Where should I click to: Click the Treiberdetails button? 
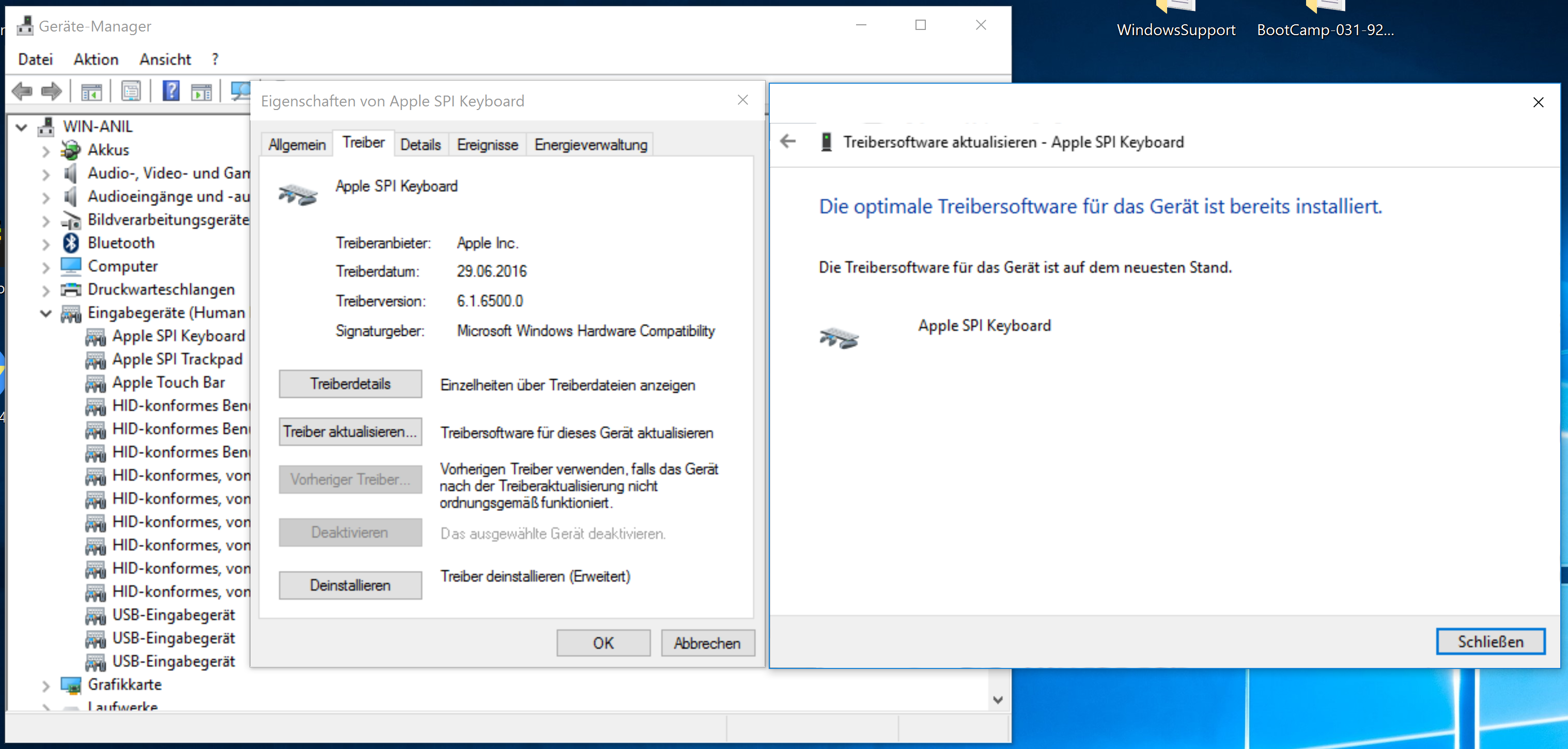click(x=350, y=384)
